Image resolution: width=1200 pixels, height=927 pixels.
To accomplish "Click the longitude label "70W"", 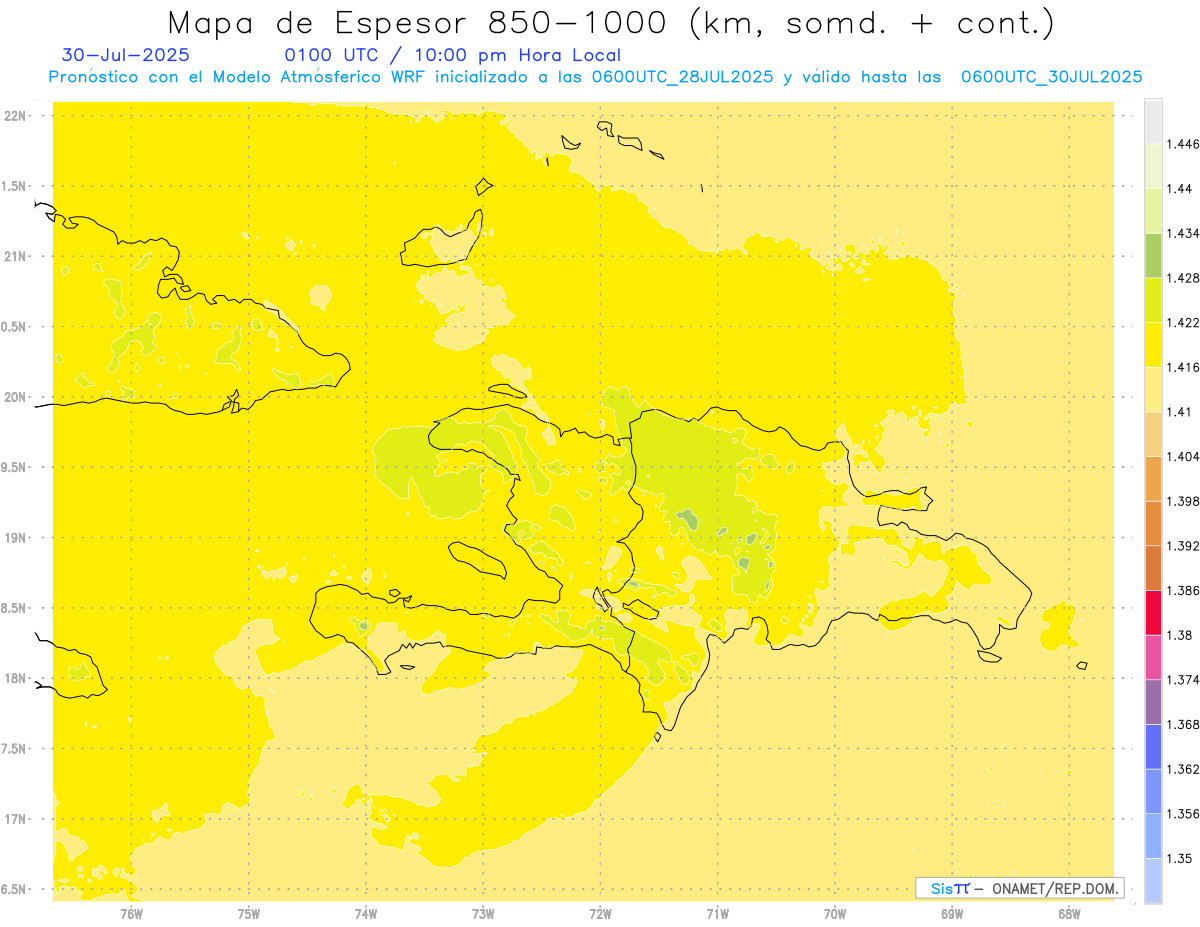I will [x=835, y=914].
